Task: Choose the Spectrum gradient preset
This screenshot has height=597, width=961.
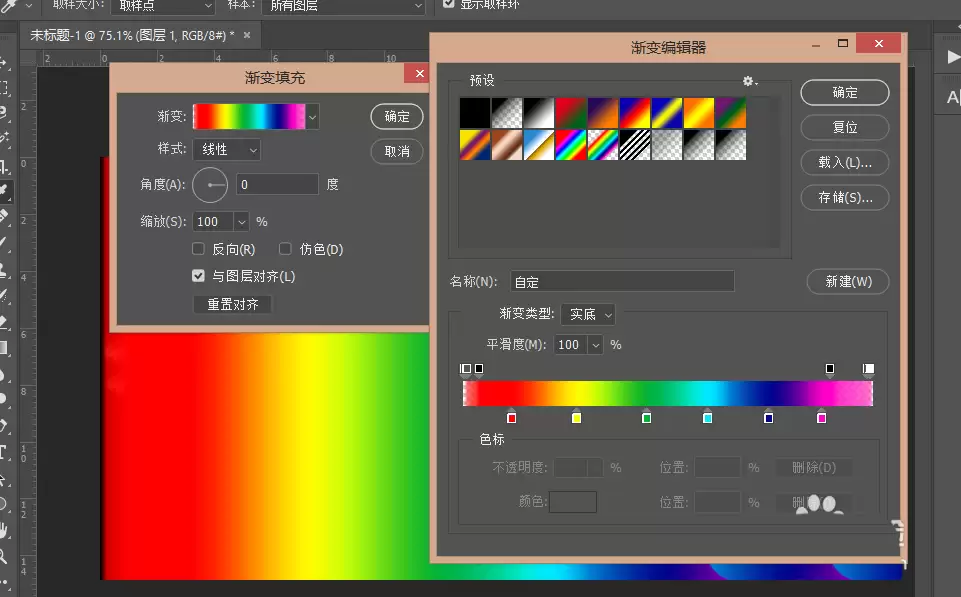Action: [571, 145]
